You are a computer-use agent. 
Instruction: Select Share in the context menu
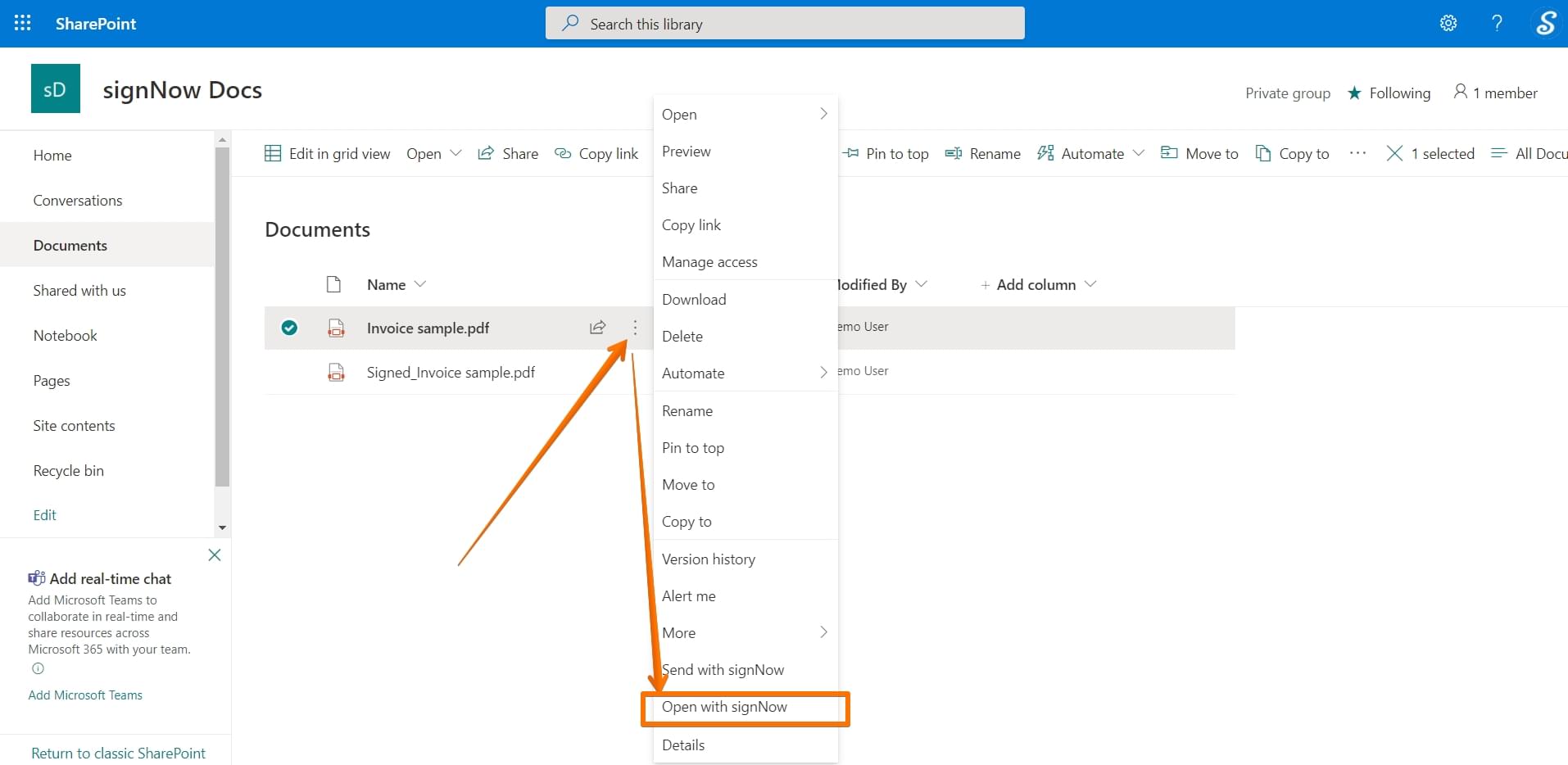coord(745,188)
